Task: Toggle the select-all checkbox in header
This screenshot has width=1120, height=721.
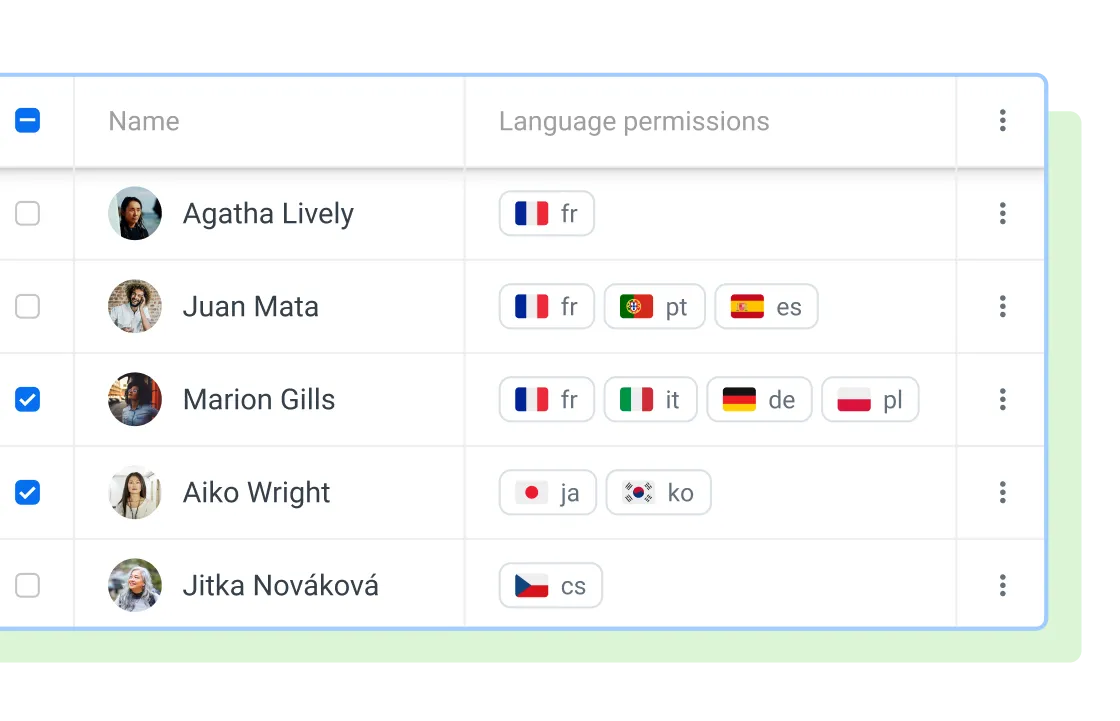Action: pyautogui.click(x=28, y=121)
